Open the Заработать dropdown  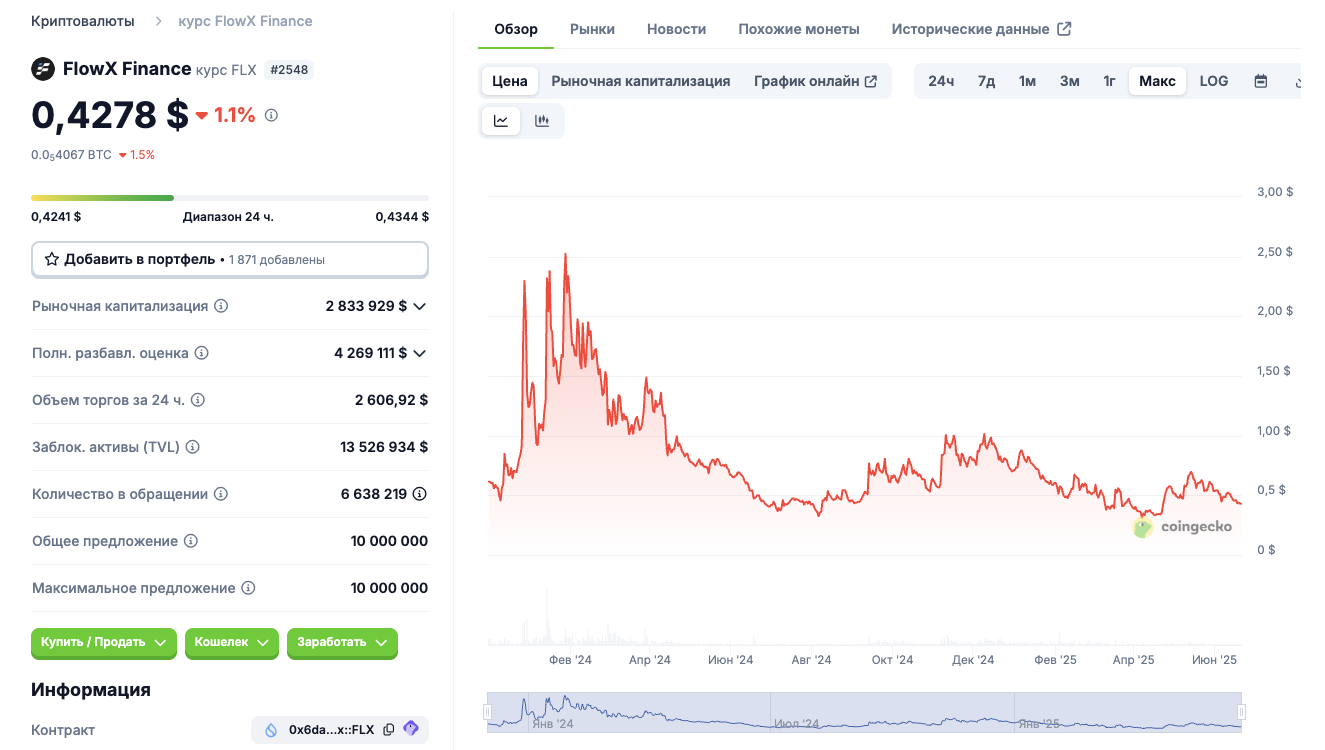tap(342, 643)
